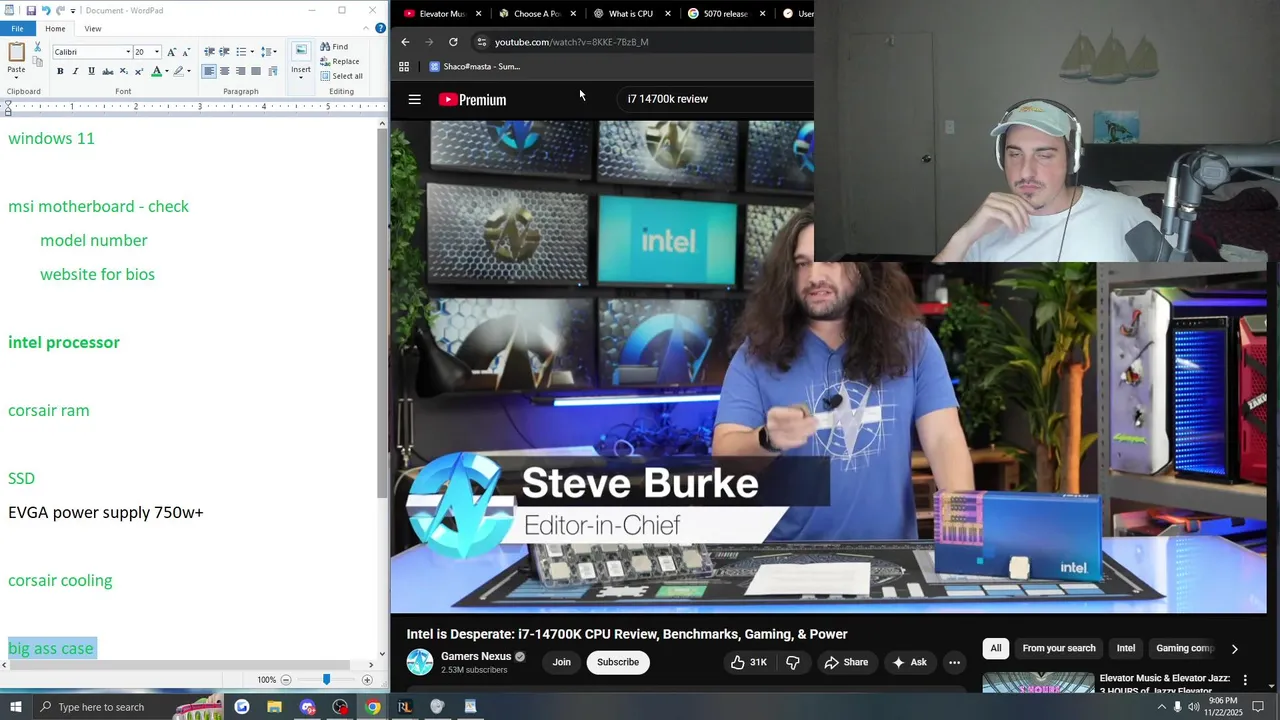Like the video with thumbs up
This screenshot has width=1280, height=720.
pyautogui.click(x=749, y=662)
